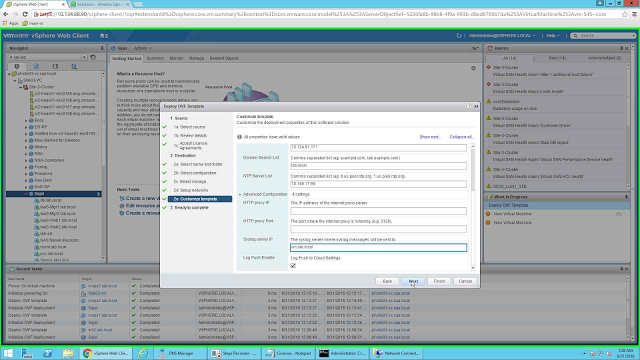Cancel the Deploy OVF Template wizard
640x360 pixels.
465,281
